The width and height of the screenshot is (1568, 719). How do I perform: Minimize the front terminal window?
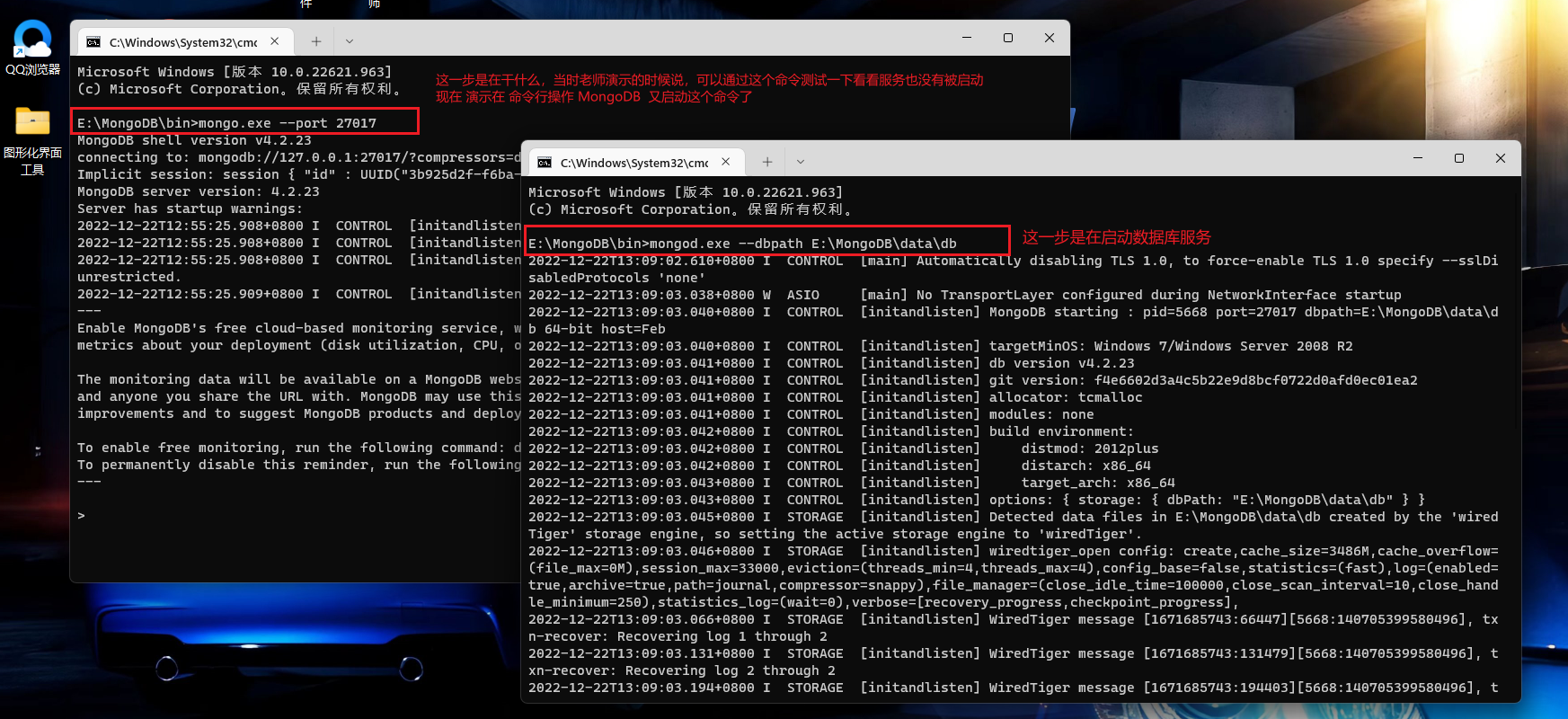1418,158
